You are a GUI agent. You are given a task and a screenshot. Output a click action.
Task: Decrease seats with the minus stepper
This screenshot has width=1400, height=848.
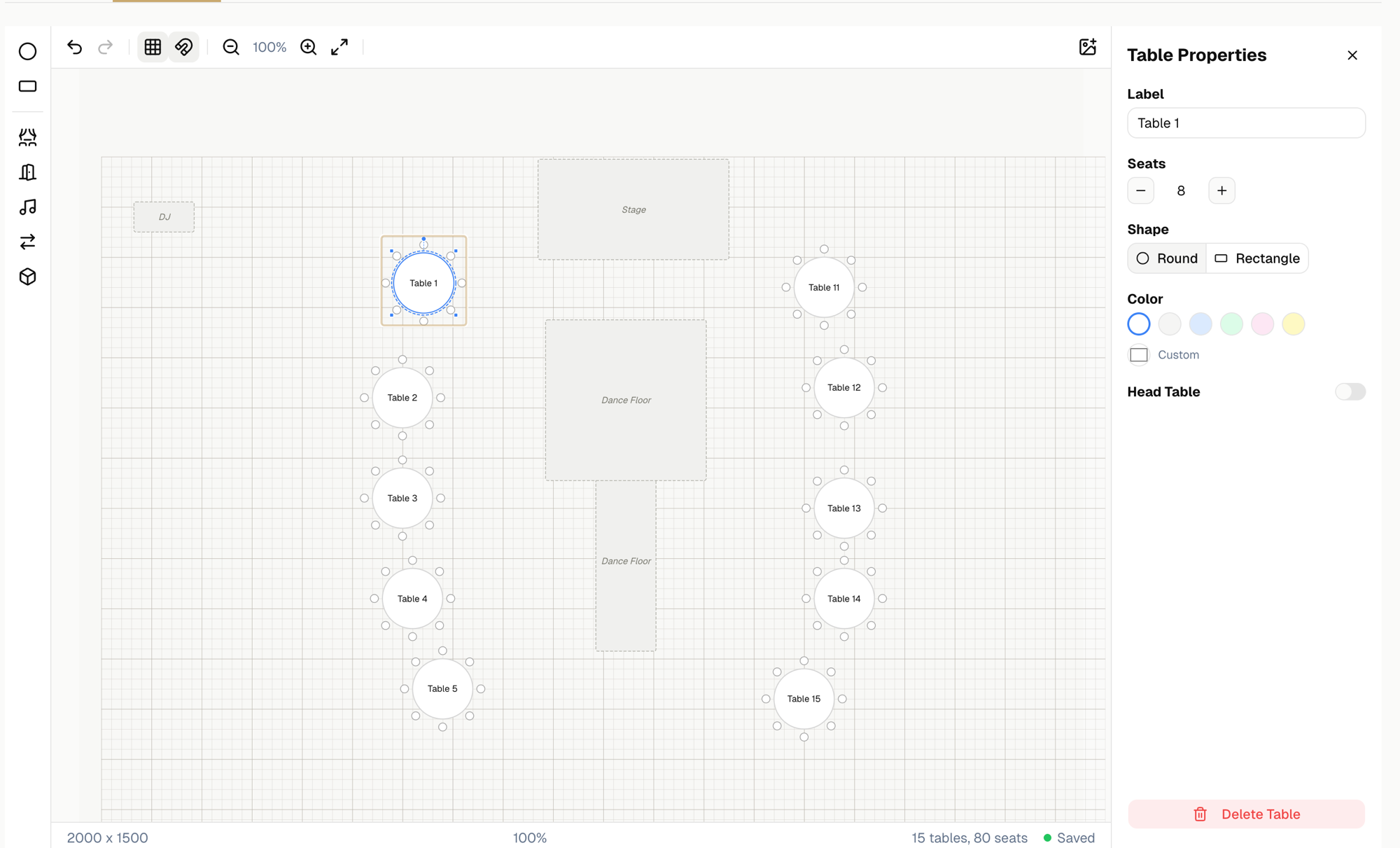click(x=1140, y=190)
